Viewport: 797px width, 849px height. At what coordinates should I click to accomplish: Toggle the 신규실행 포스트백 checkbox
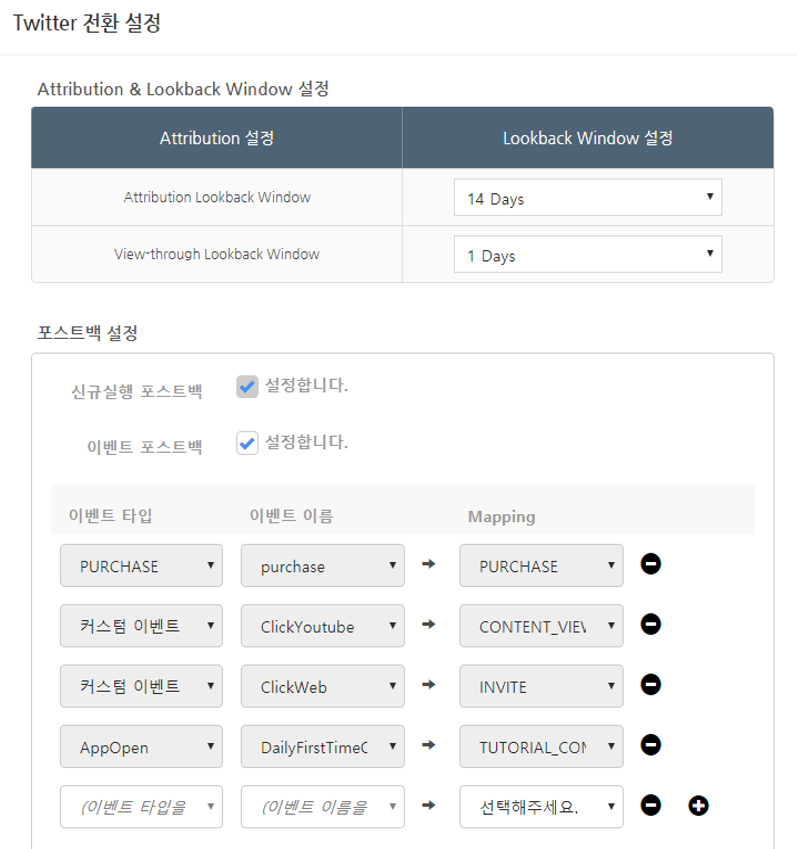pos(247,387)
